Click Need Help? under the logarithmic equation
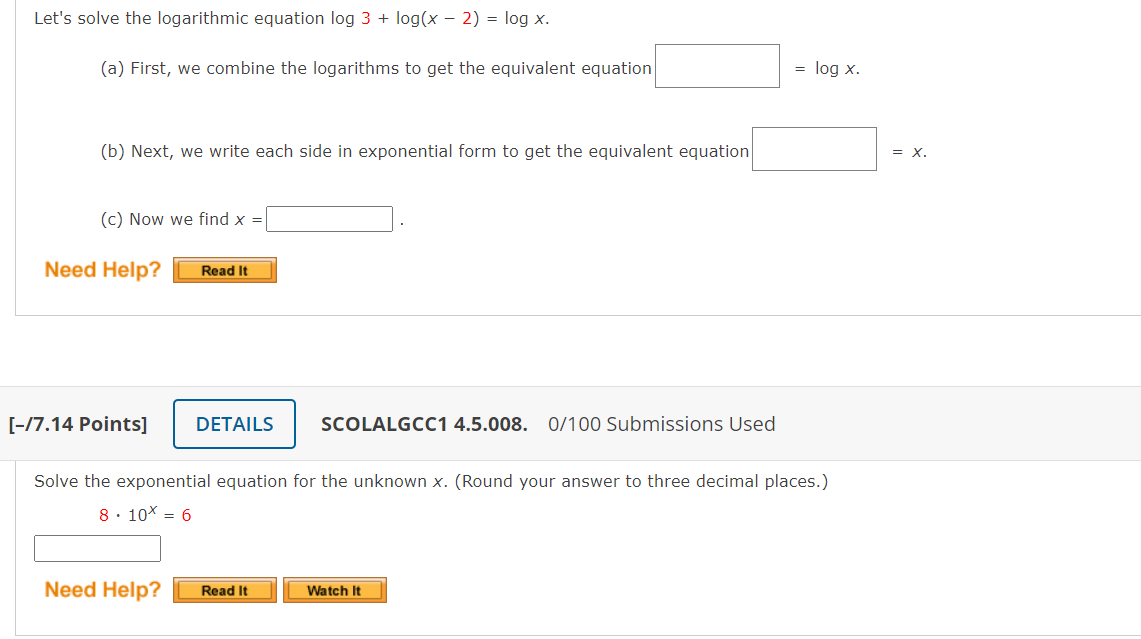 pos(101,270)
